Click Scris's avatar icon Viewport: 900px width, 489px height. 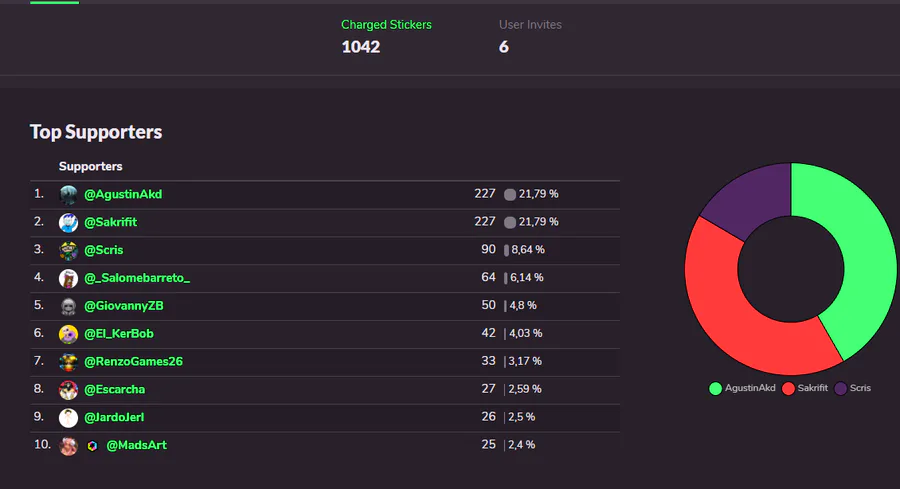[x=68, y=250]
